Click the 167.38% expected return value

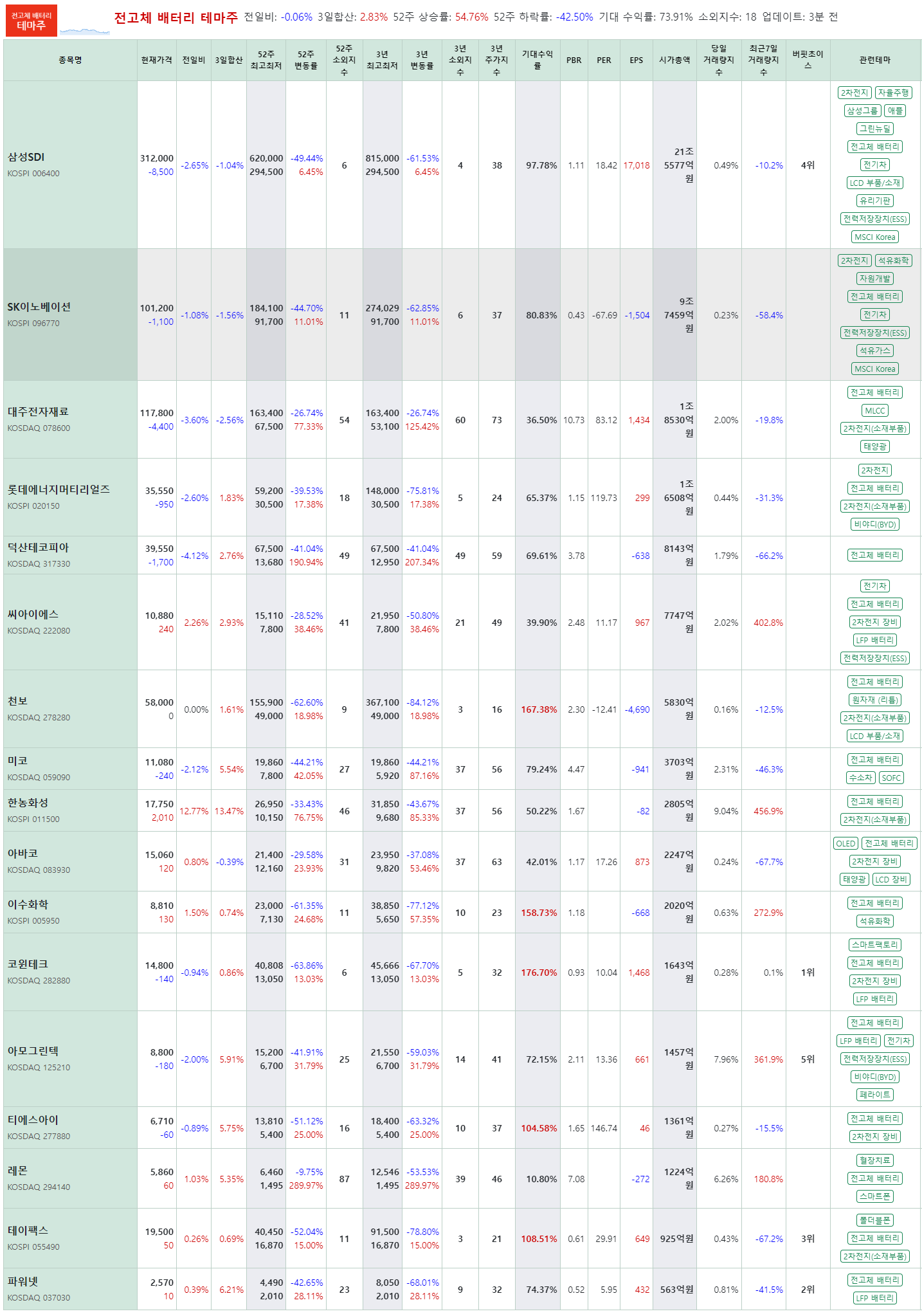[539, 709]
